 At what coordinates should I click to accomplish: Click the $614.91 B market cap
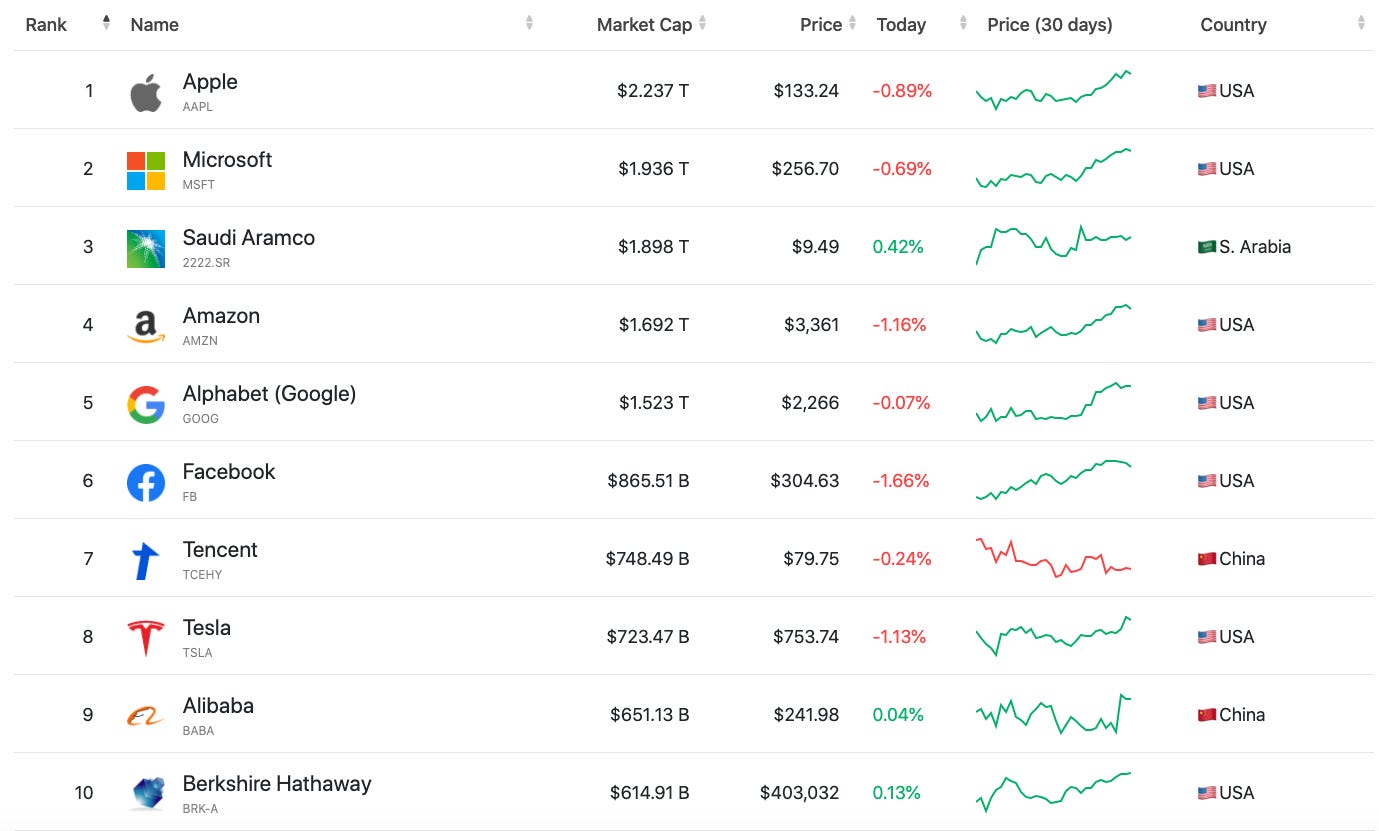[650, 793]
